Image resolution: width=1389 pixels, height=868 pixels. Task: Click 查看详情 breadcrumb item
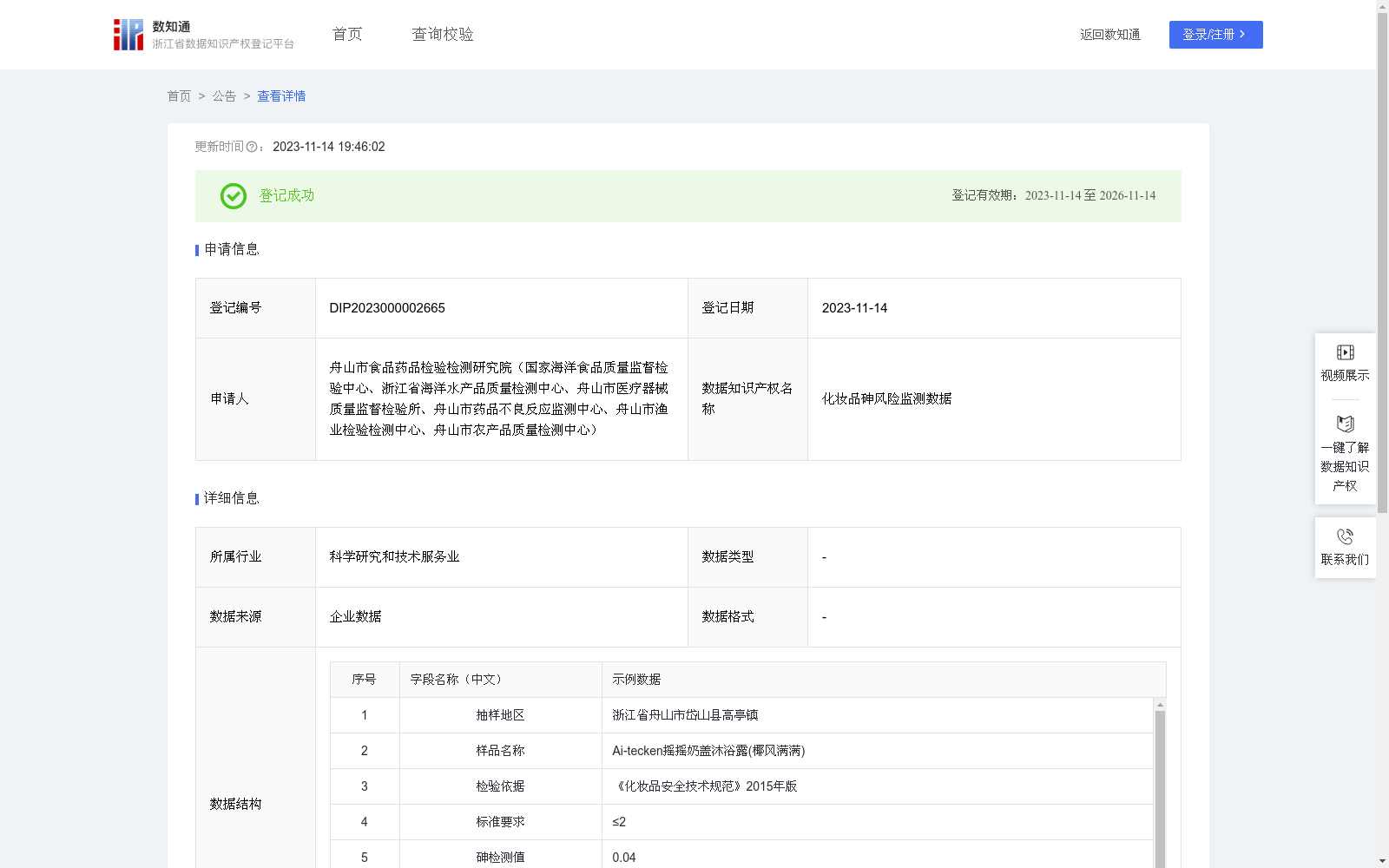pyautogui.click(x=281, y=96)
